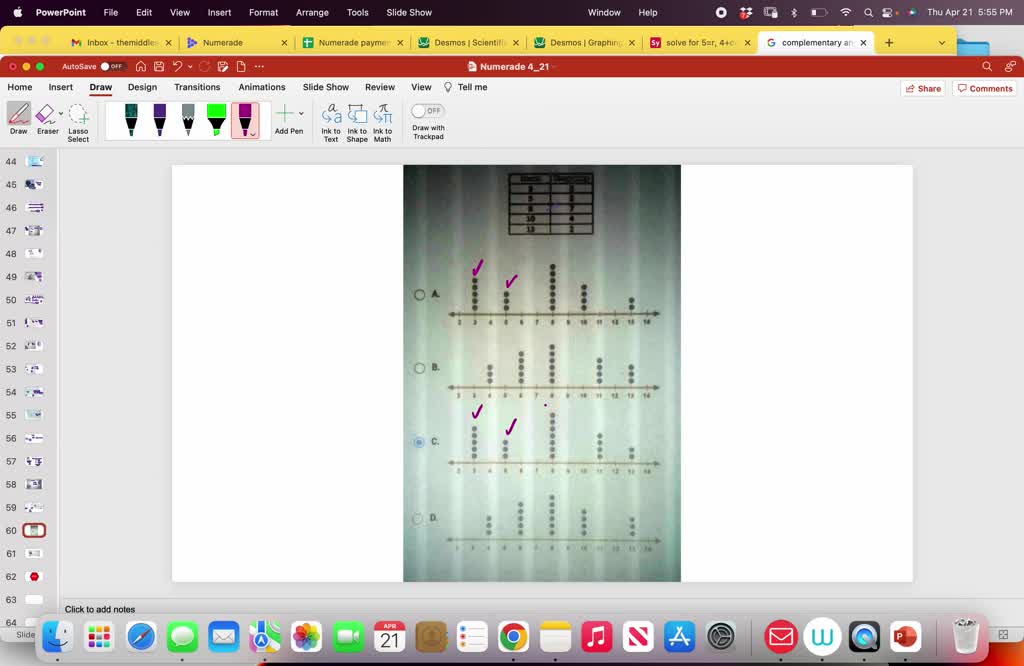1024x666 pixels.
Task: Switch to the Transitions ribbon tab
Action: click(197, 87)
